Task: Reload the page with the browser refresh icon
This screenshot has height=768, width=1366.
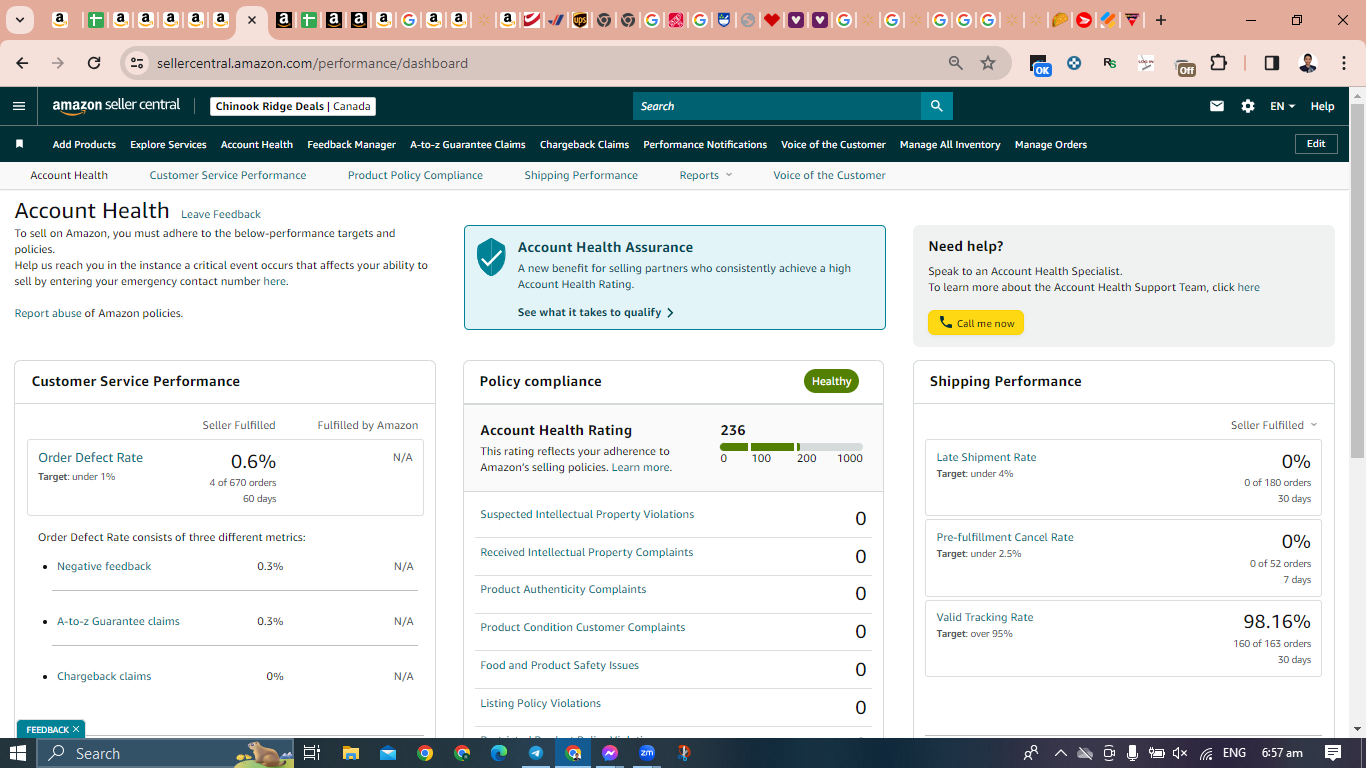Action: pos(94,63)
